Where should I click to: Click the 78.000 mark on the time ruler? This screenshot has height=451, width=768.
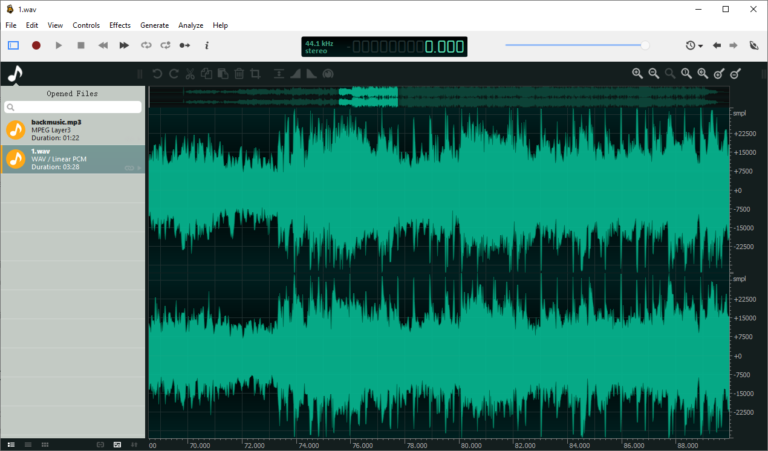417,446
